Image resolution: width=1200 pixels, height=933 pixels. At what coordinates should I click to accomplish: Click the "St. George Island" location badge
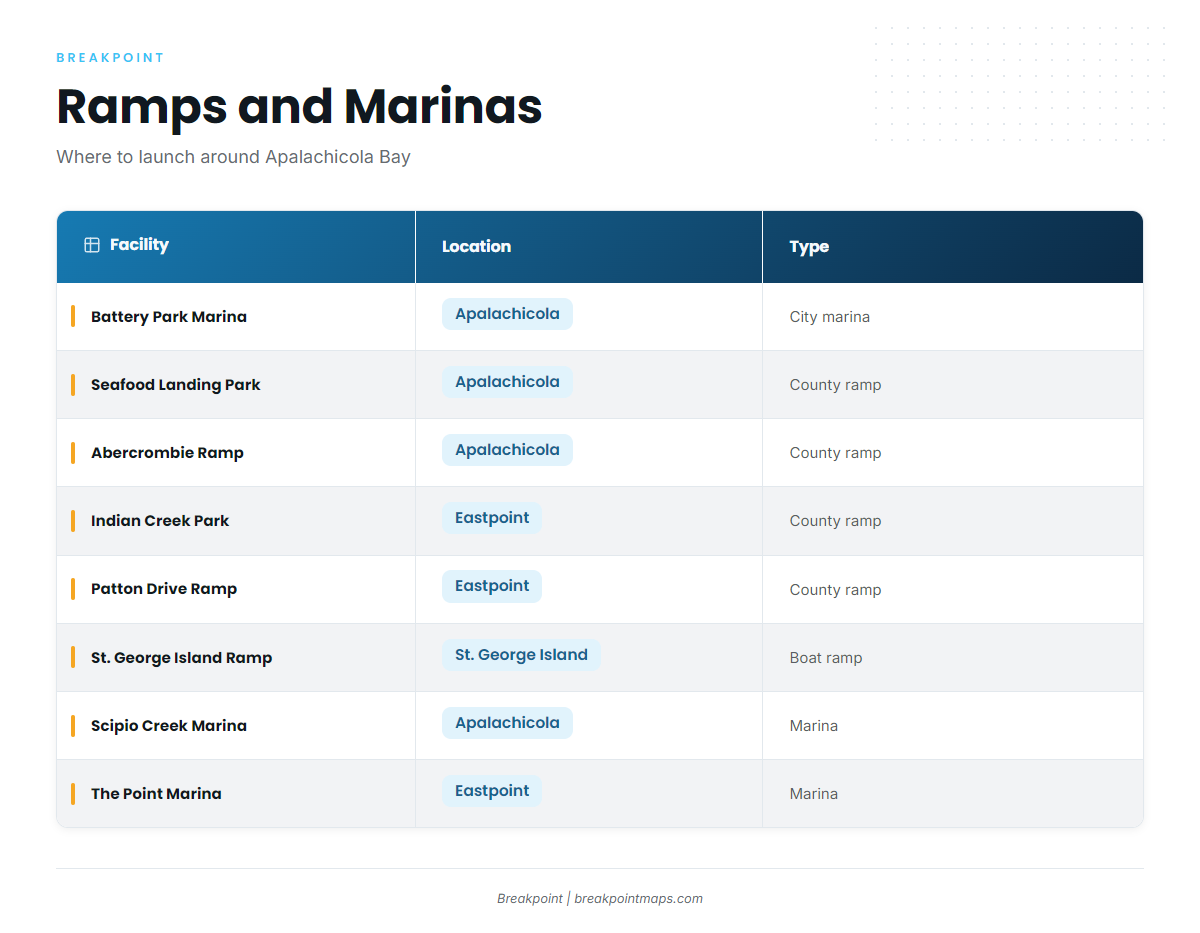pos(521,655)
